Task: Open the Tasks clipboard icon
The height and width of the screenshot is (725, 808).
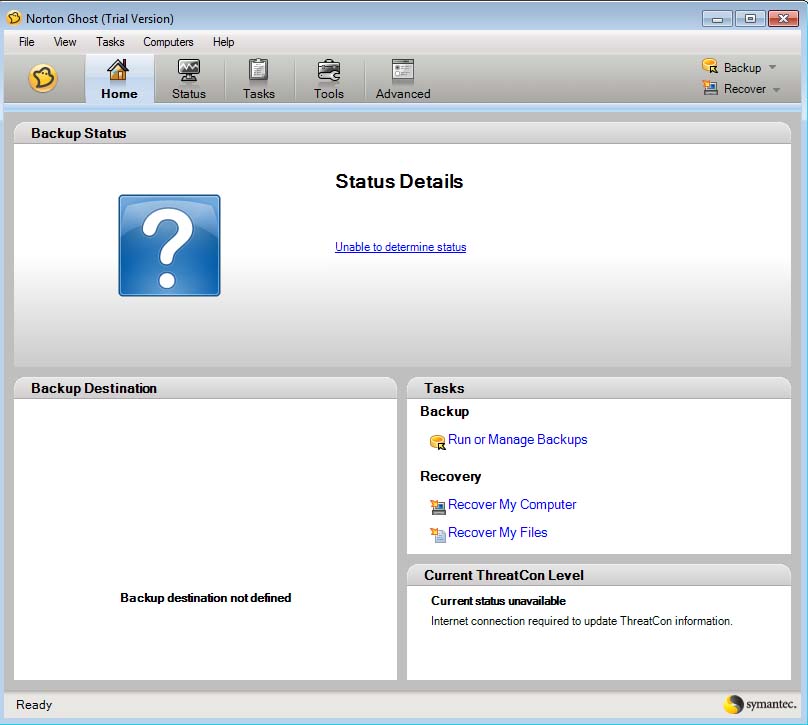Action: pos(258,70)
